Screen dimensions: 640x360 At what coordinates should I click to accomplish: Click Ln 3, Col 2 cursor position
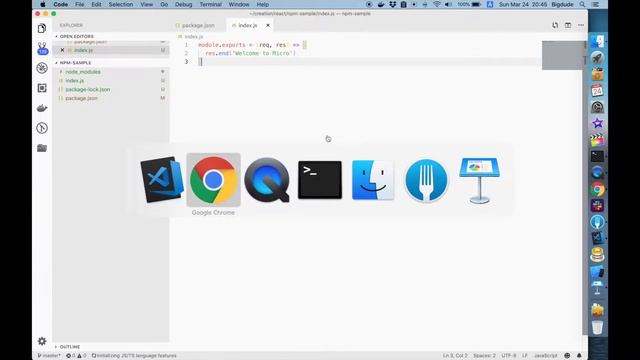point(455,356)
